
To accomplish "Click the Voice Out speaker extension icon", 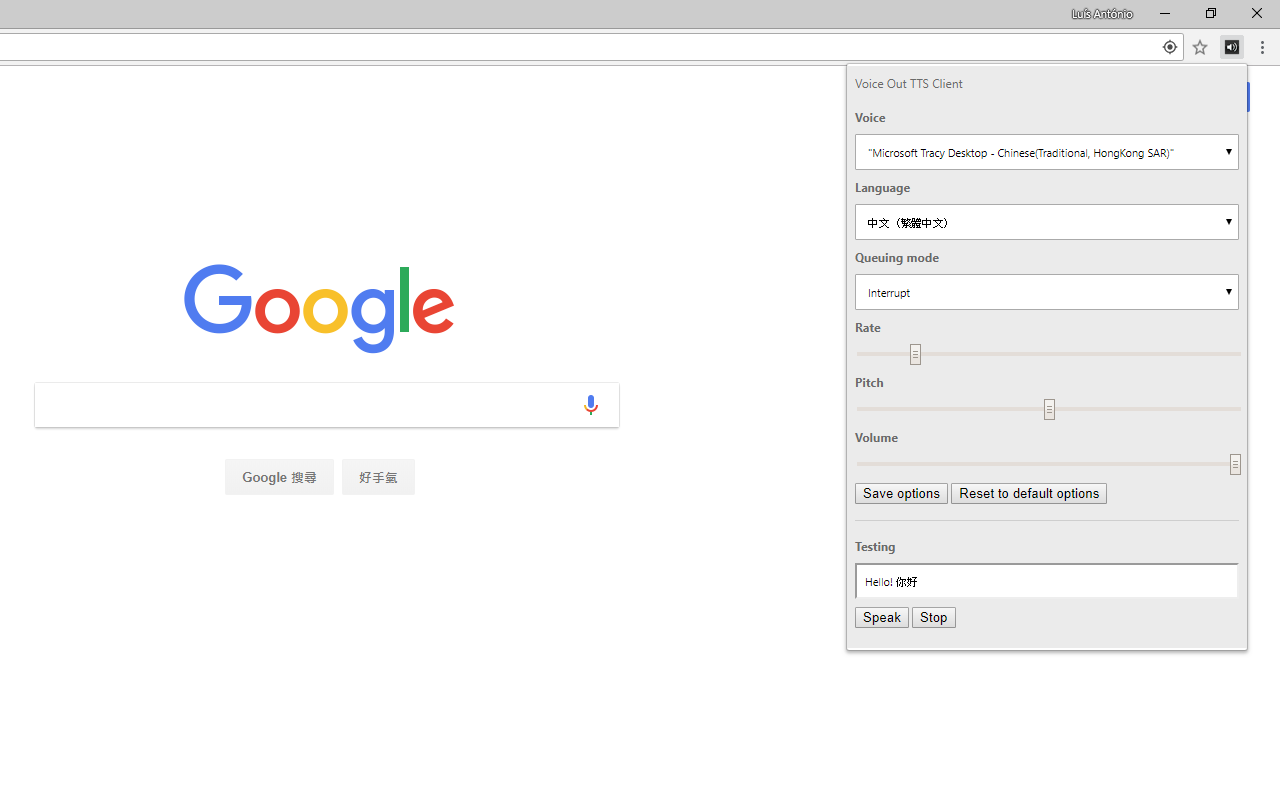I will tap(1231, 47).
